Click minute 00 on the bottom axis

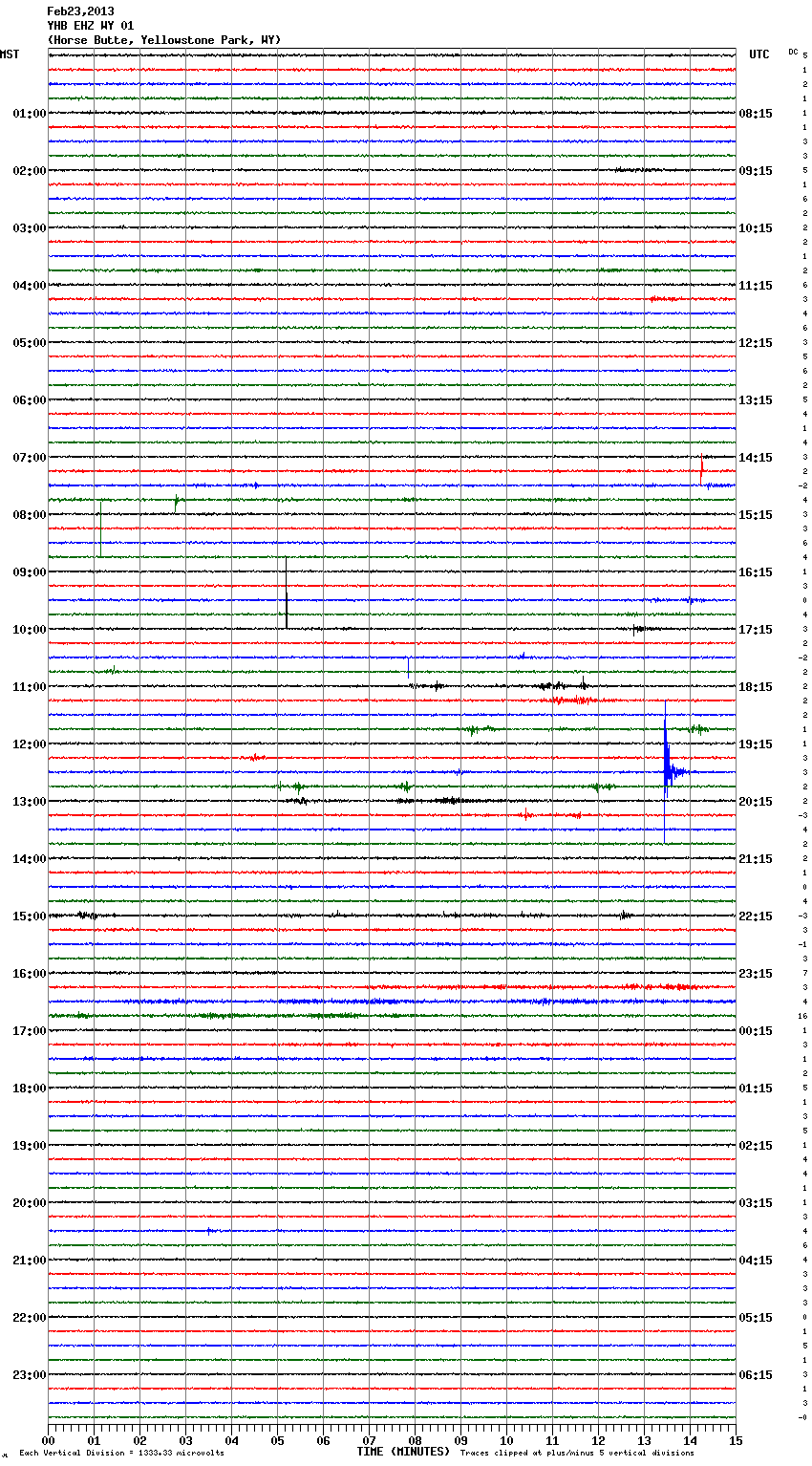pos(49,1440)
